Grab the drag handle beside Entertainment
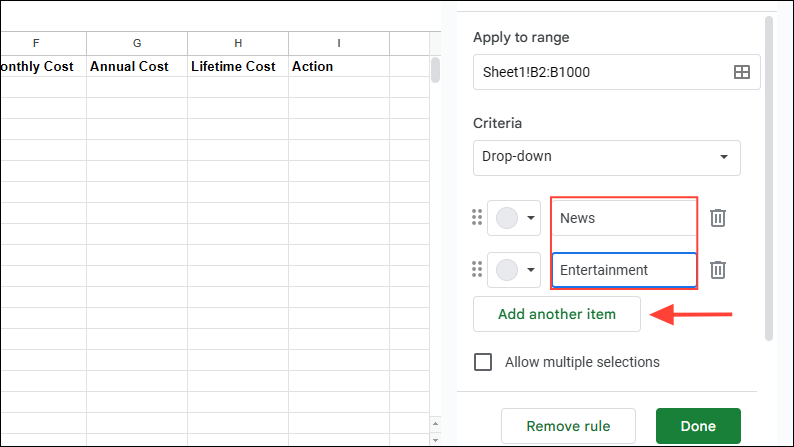Screen dimensions: 794x447 tap(477, 269)
